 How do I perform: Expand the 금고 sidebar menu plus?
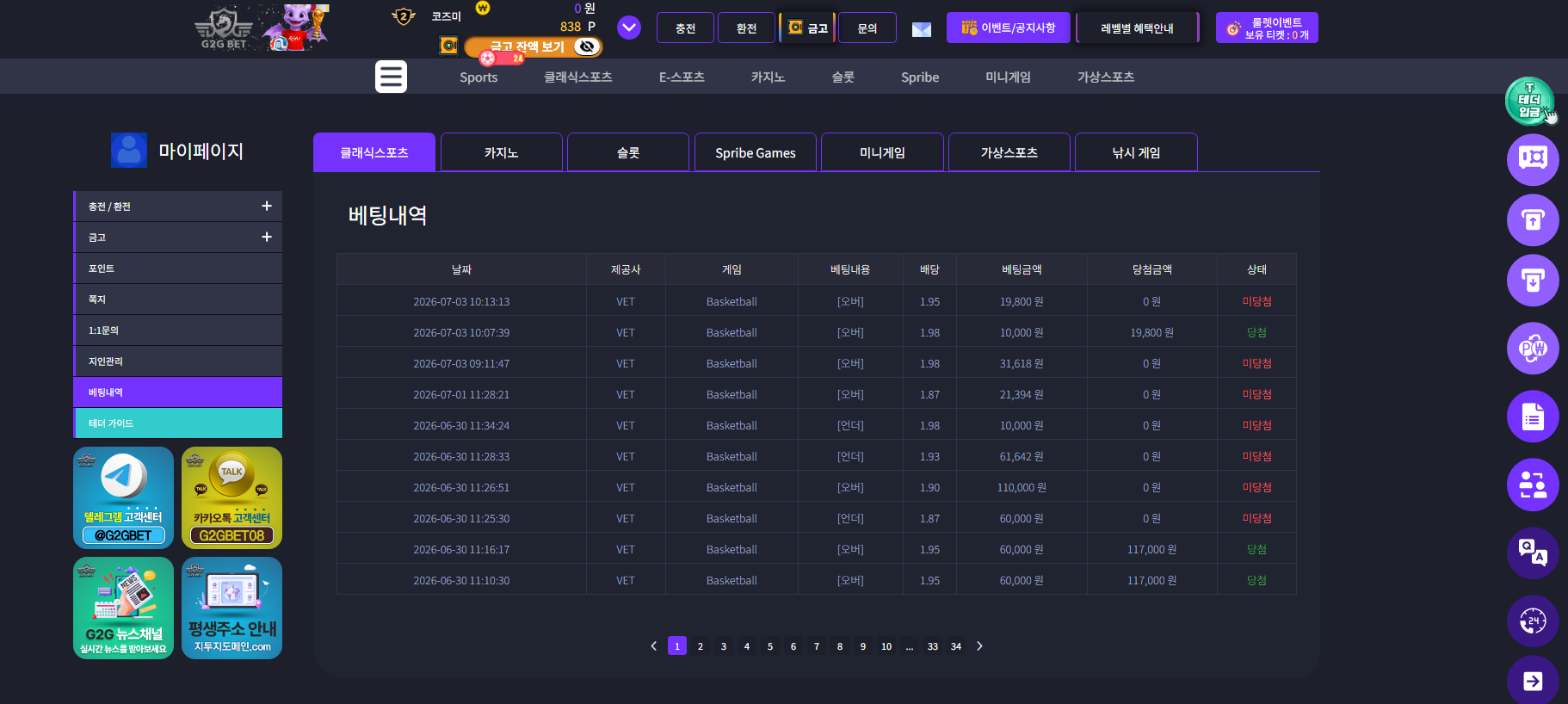[267, 237]
